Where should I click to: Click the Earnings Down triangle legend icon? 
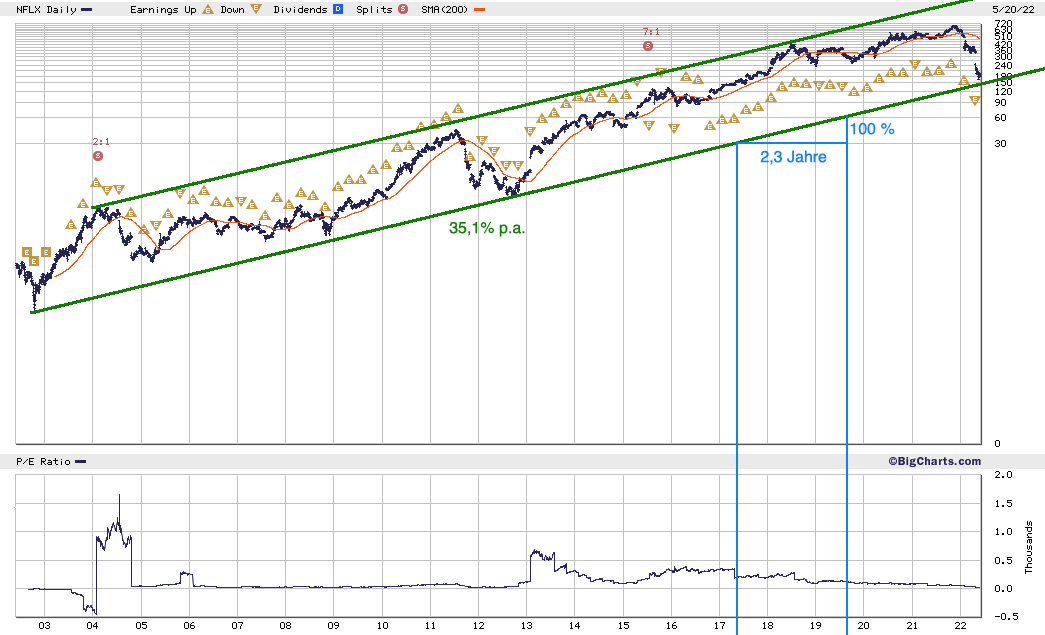pos(256,9)
